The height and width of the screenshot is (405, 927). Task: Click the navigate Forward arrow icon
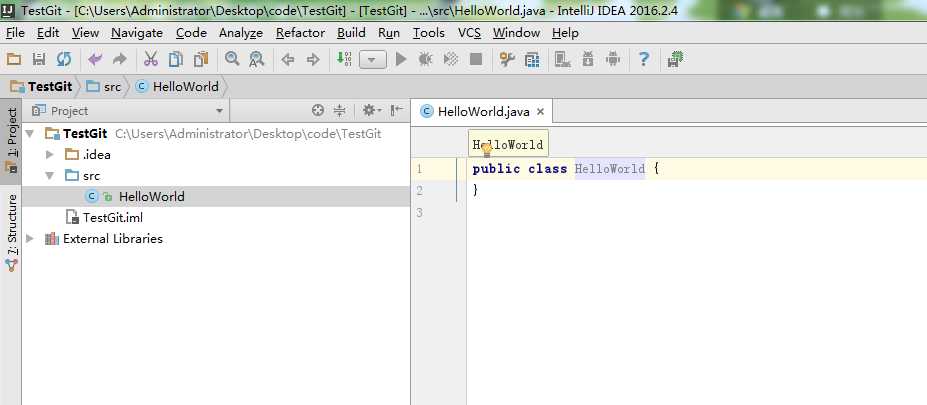[x=313, y=59]
